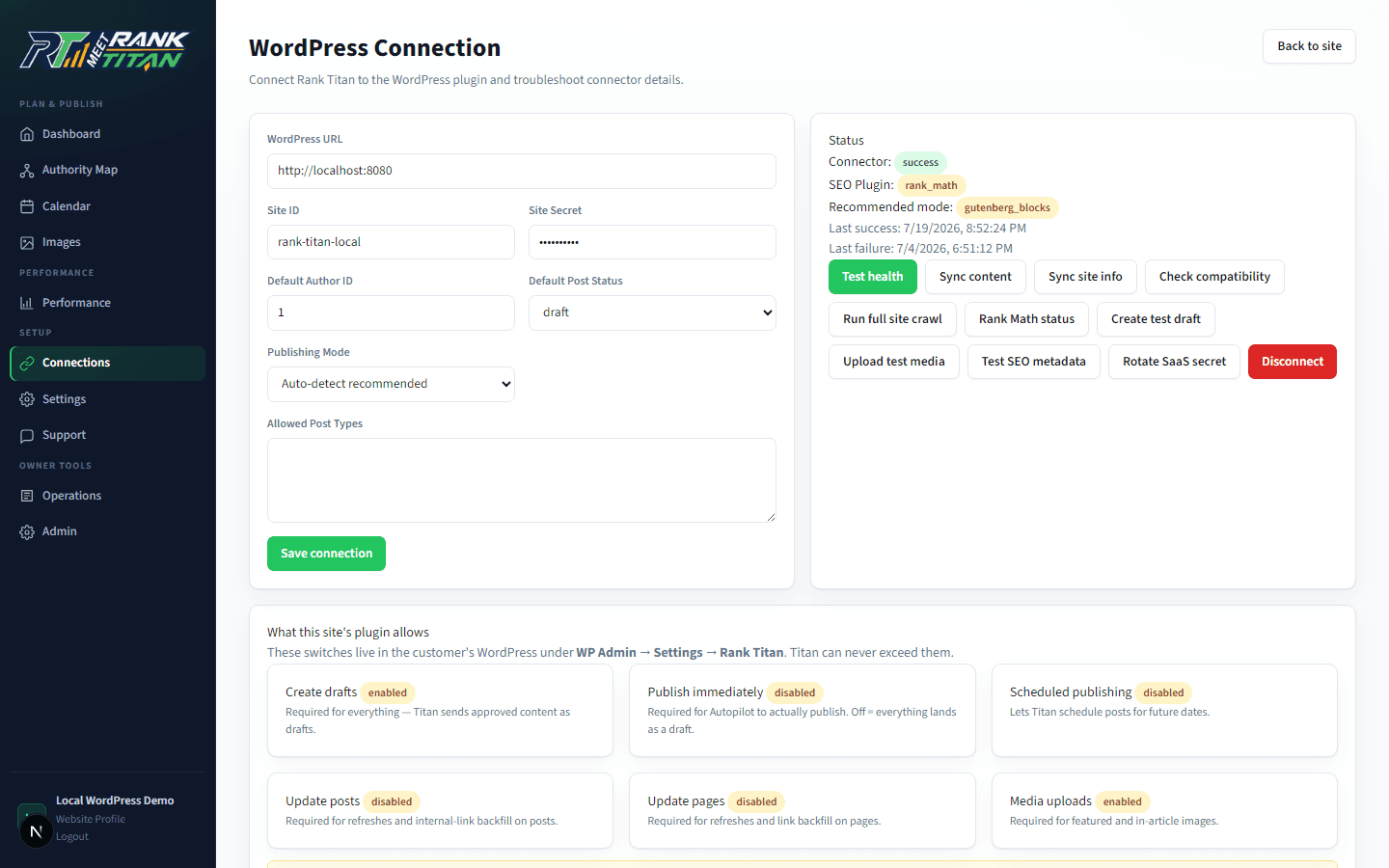The width and height of the screenshot is (1389, 868).
Task: Click Test SEO metadata
Action: 1034,362
